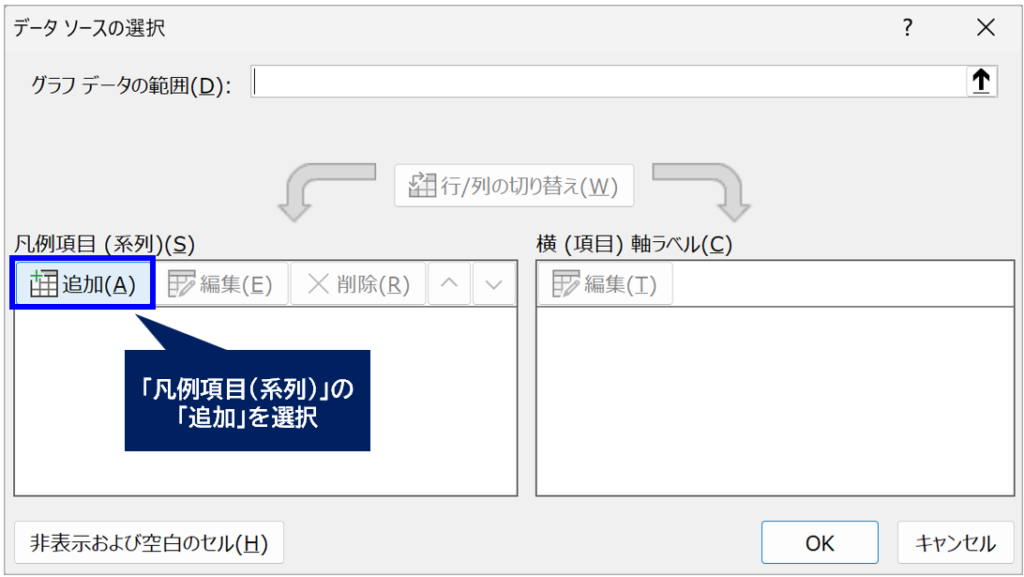Click the icon on the 行/列の切り替え button
The image size is (1024, 577).
422,185
